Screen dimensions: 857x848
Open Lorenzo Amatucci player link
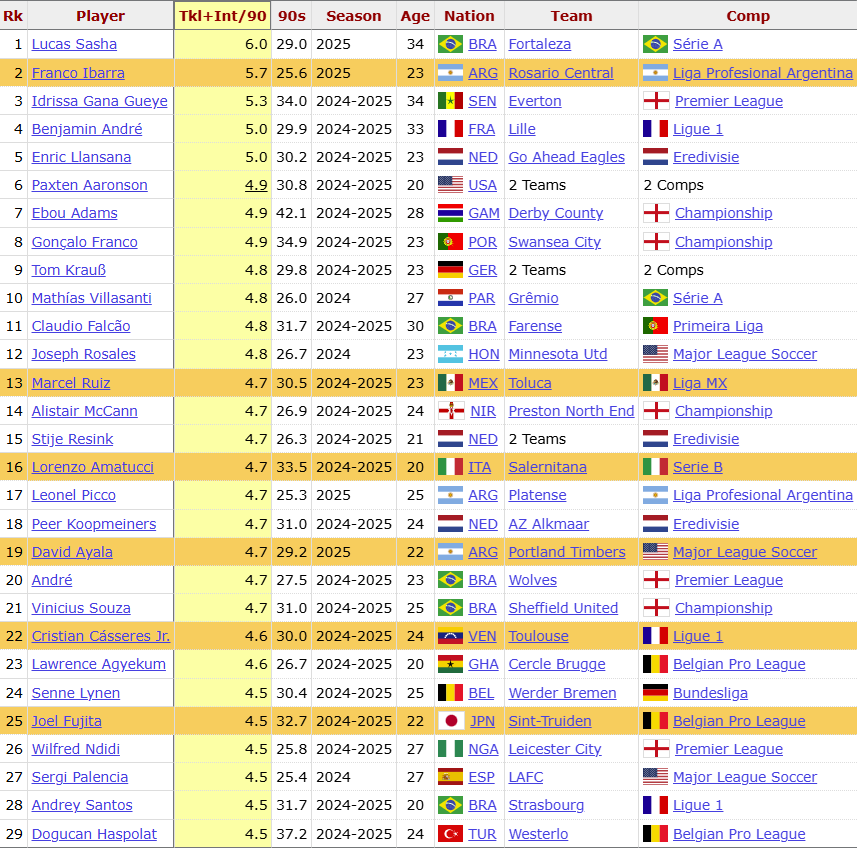[x=93, y=467]
